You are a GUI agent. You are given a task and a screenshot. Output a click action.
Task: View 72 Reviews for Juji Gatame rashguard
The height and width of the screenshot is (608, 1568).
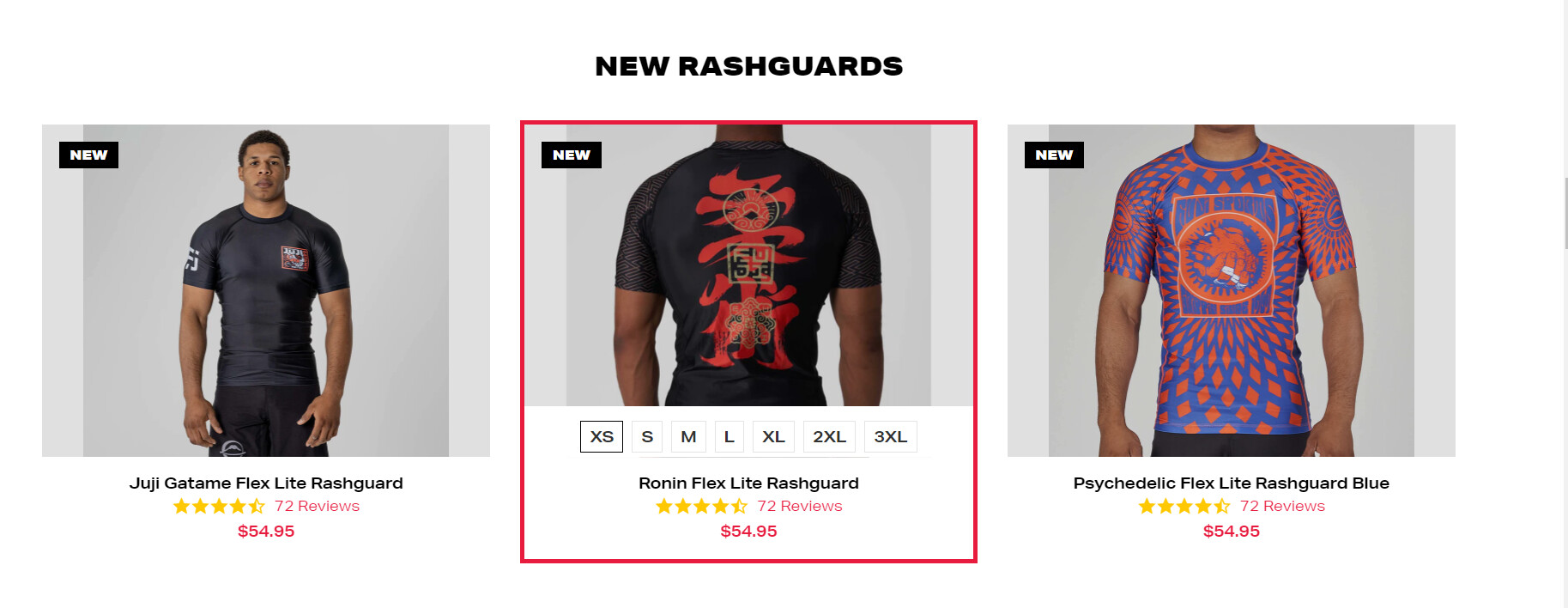317,507
